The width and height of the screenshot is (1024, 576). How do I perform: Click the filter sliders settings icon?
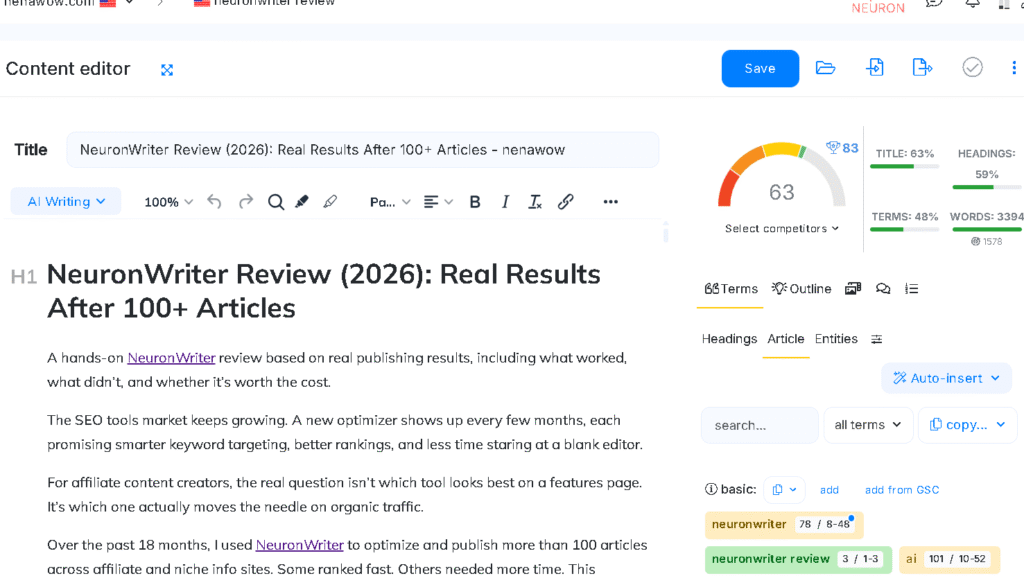point(876,339)
